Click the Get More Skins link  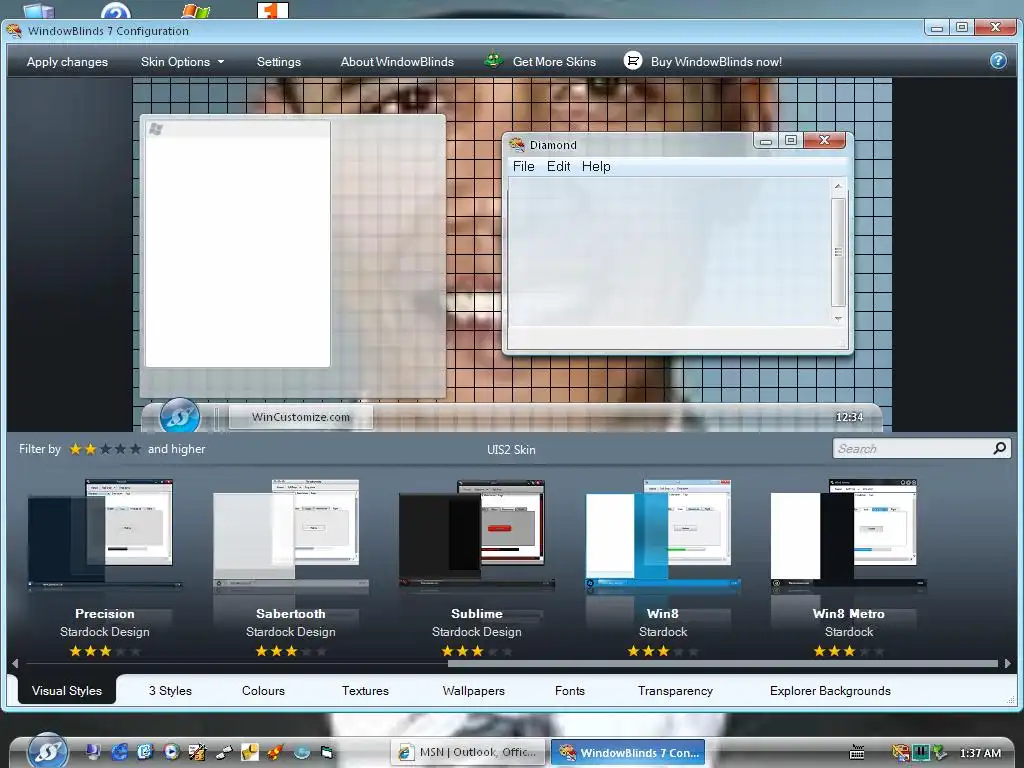coord(554,61)
